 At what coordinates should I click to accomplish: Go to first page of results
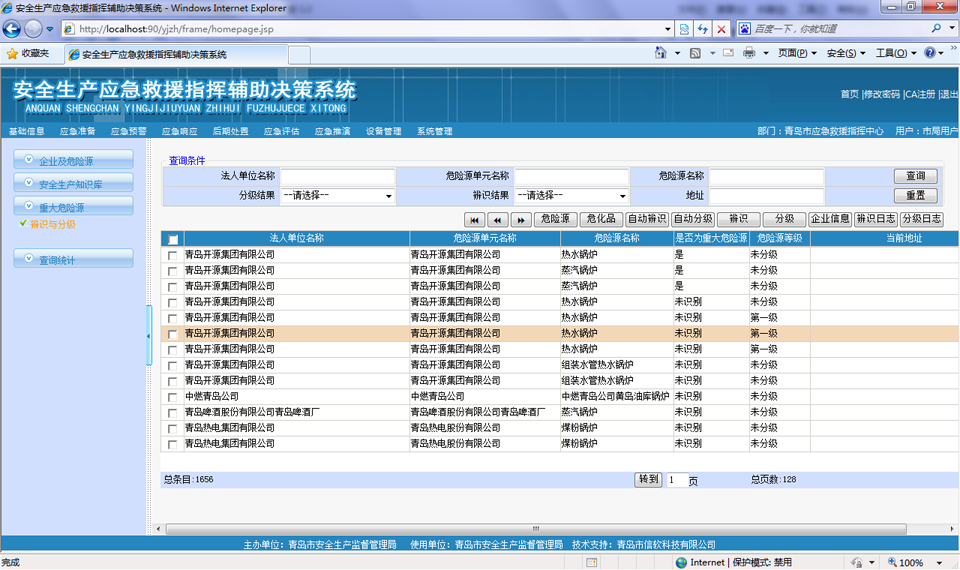pos(475,219)
